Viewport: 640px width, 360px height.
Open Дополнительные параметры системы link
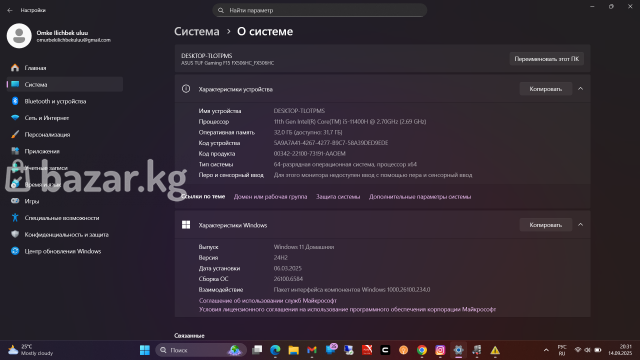(420, 197)
